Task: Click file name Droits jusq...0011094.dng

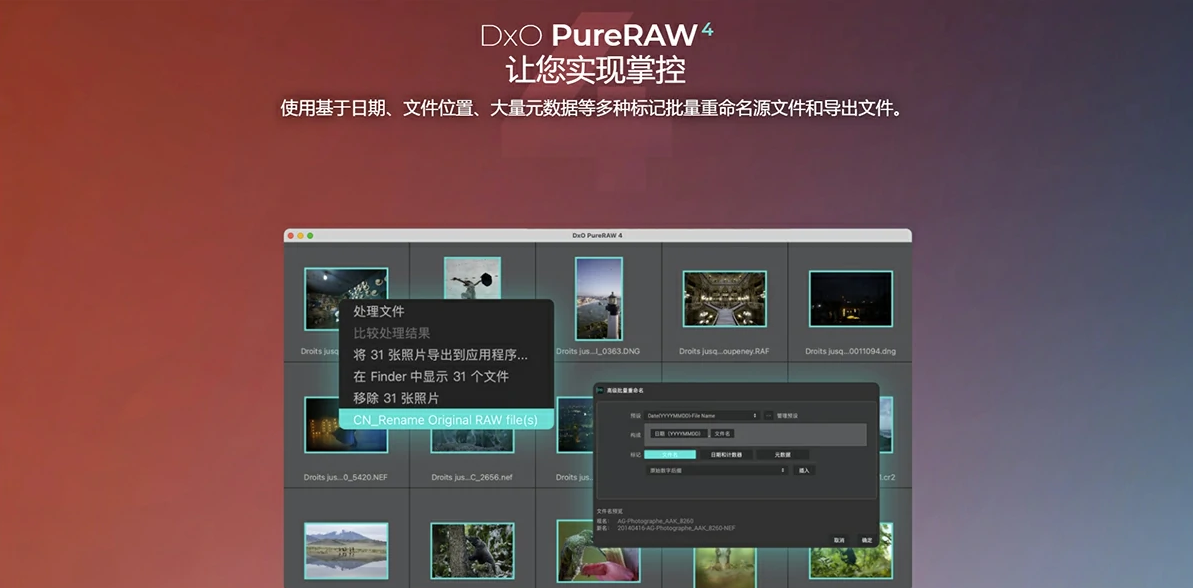Action: [850, 351]
